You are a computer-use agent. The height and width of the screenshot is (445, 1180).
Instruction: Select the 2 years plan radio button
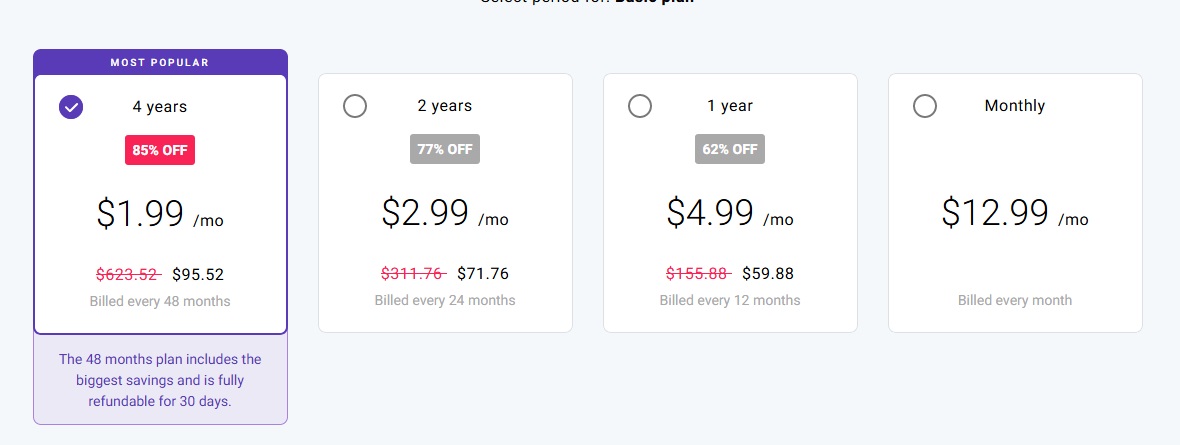(x=354, y=106)
